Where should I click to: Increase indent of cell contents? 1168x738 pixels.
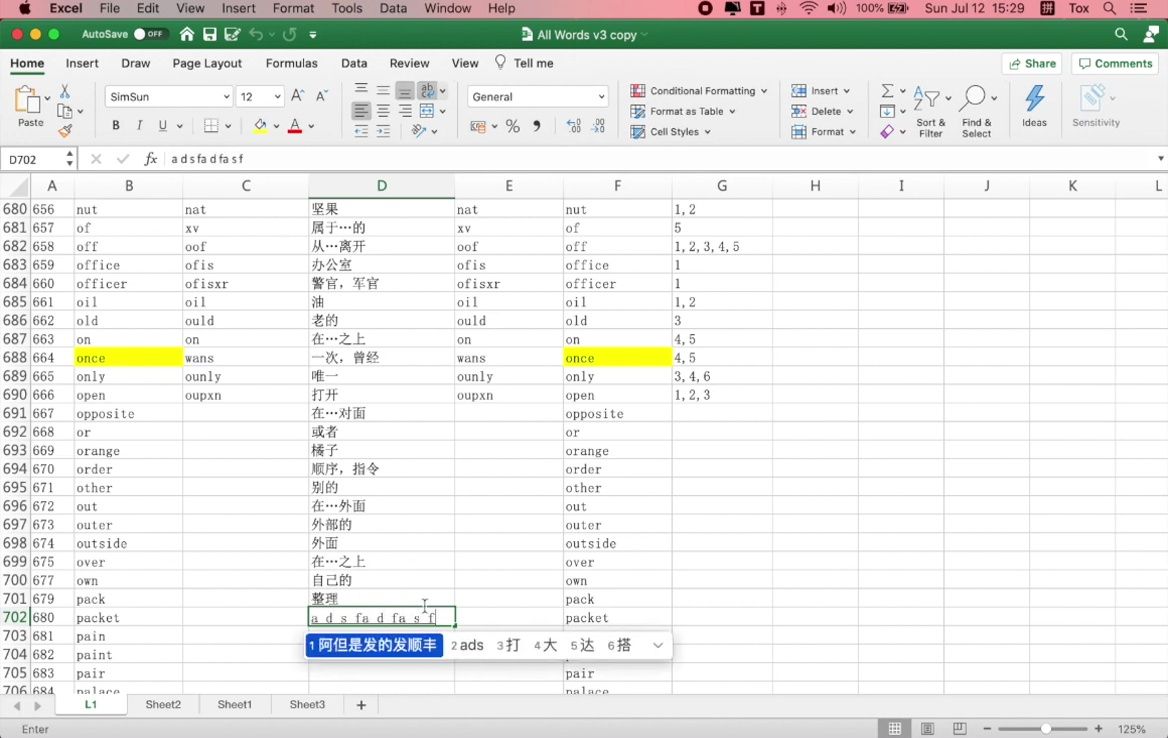[x=383, y=131]
